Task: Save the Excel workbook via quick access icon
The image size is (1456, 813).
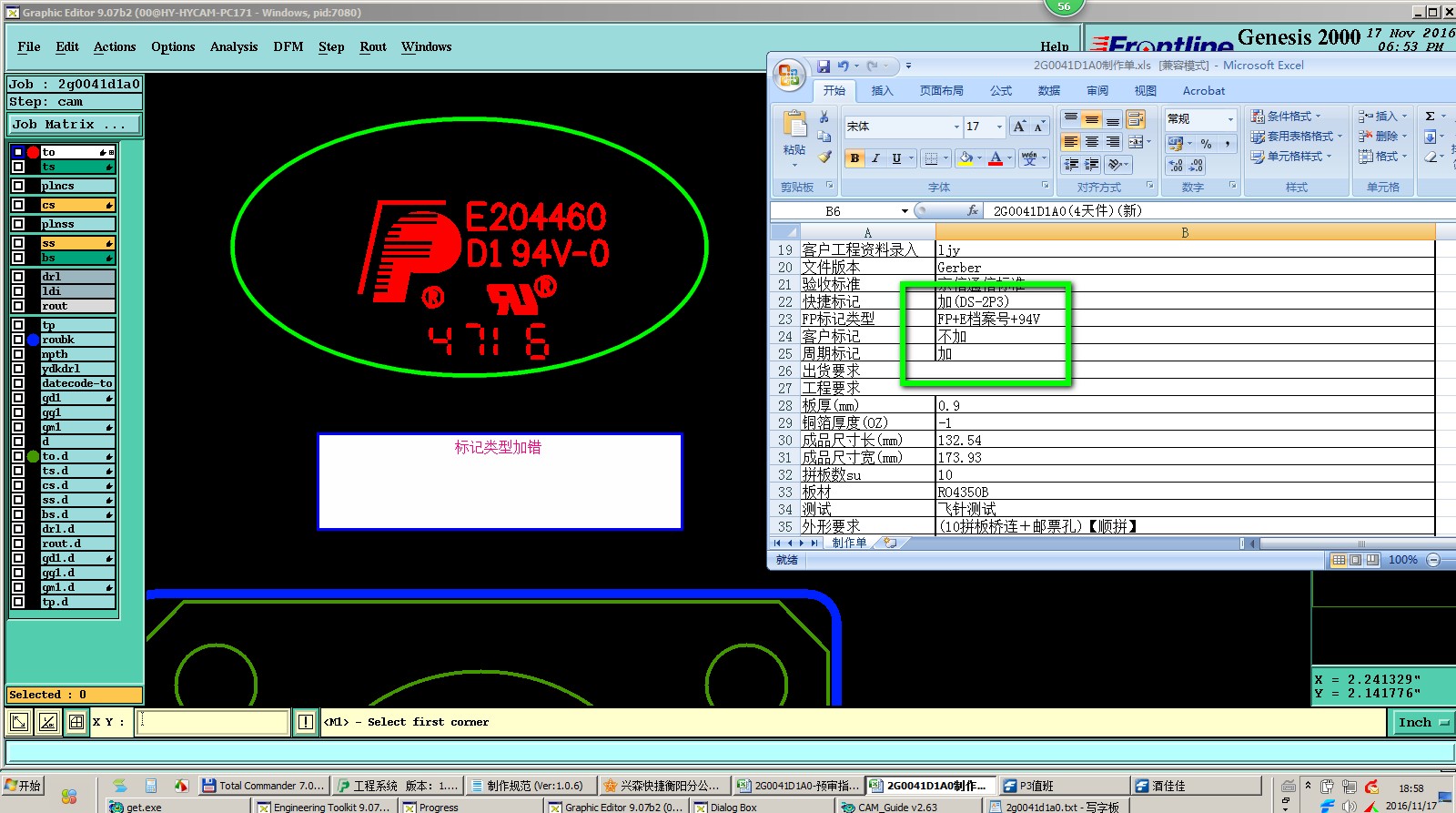Action: pyautogui.click(x=824, y=66)
